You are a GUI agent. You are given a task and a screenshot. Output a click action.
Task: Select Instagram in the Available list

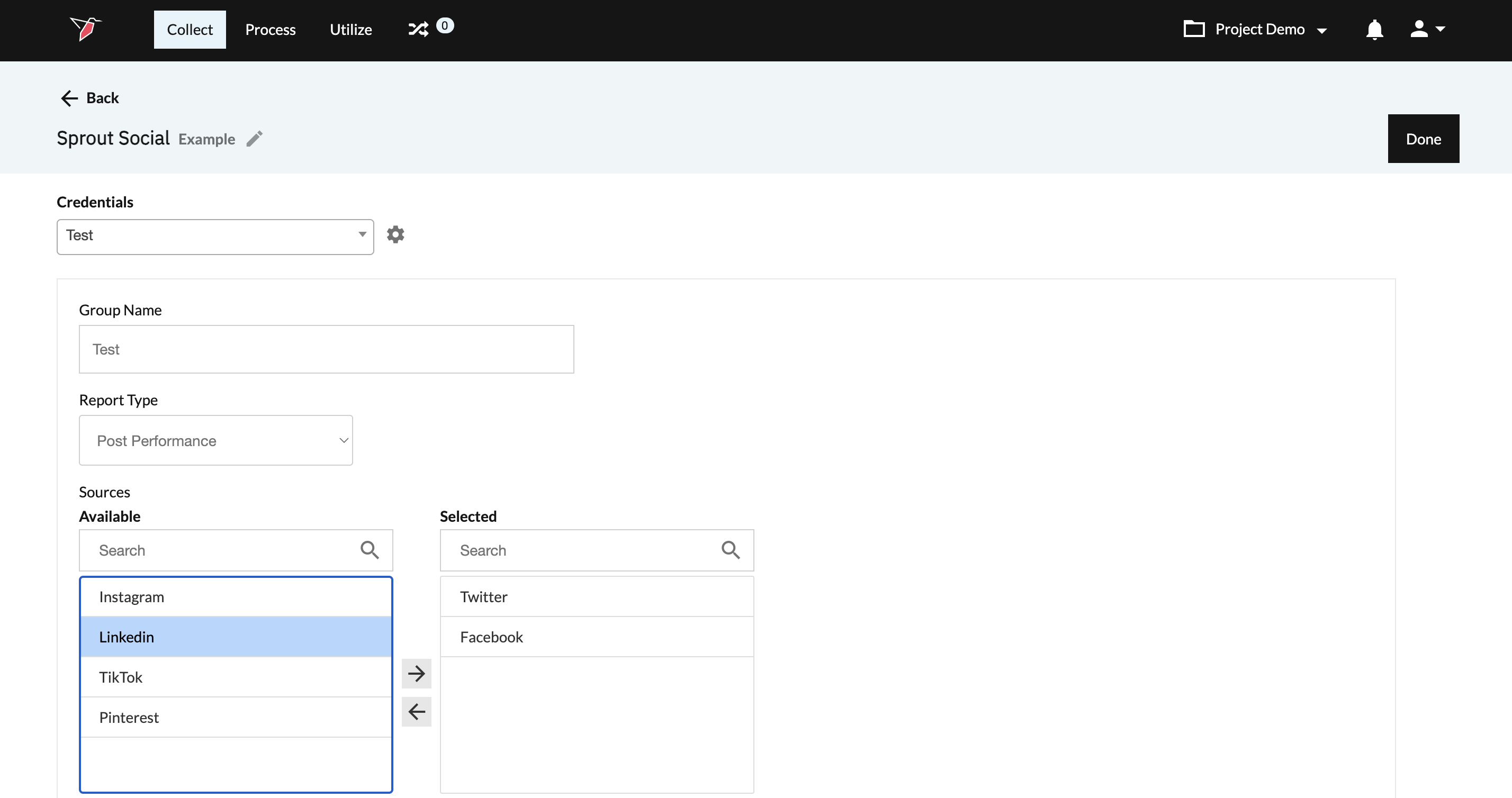(x=236, y=597)
